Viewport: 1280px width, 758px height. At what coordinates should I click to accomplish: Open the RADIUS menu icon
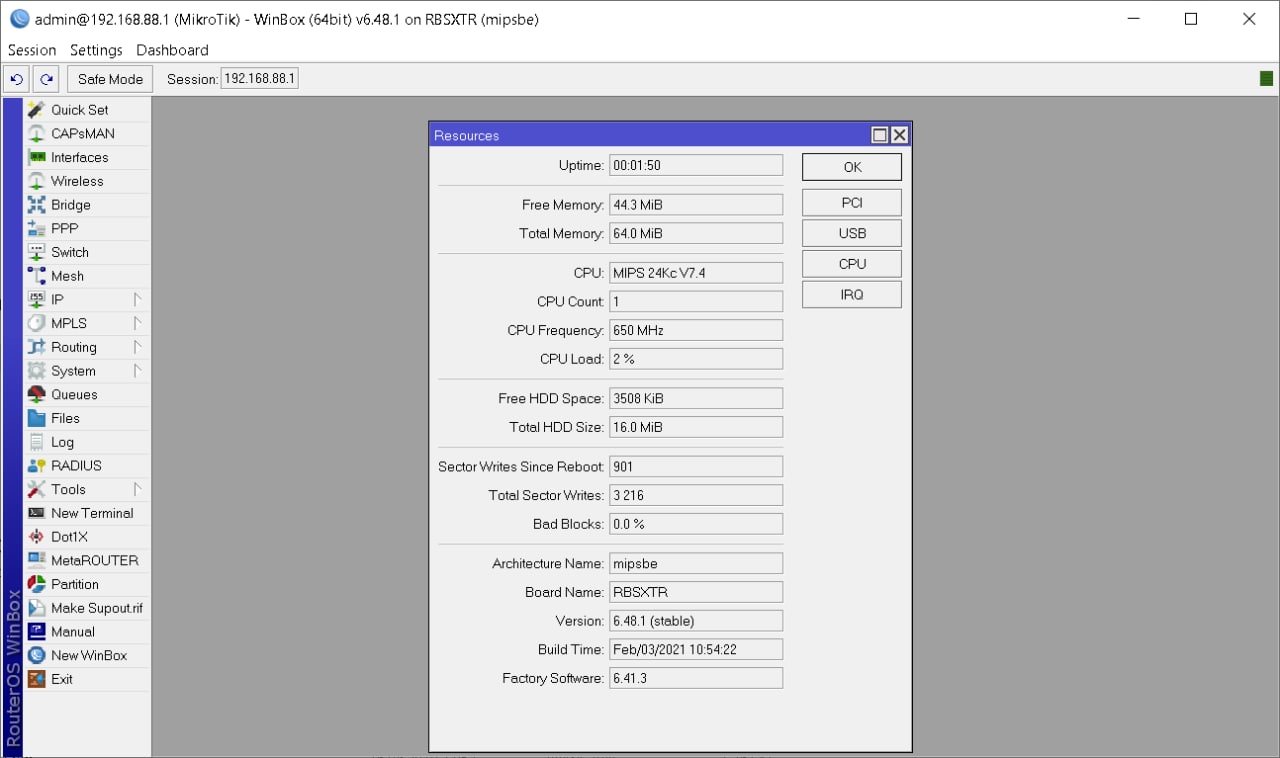[x=36, y=465]
